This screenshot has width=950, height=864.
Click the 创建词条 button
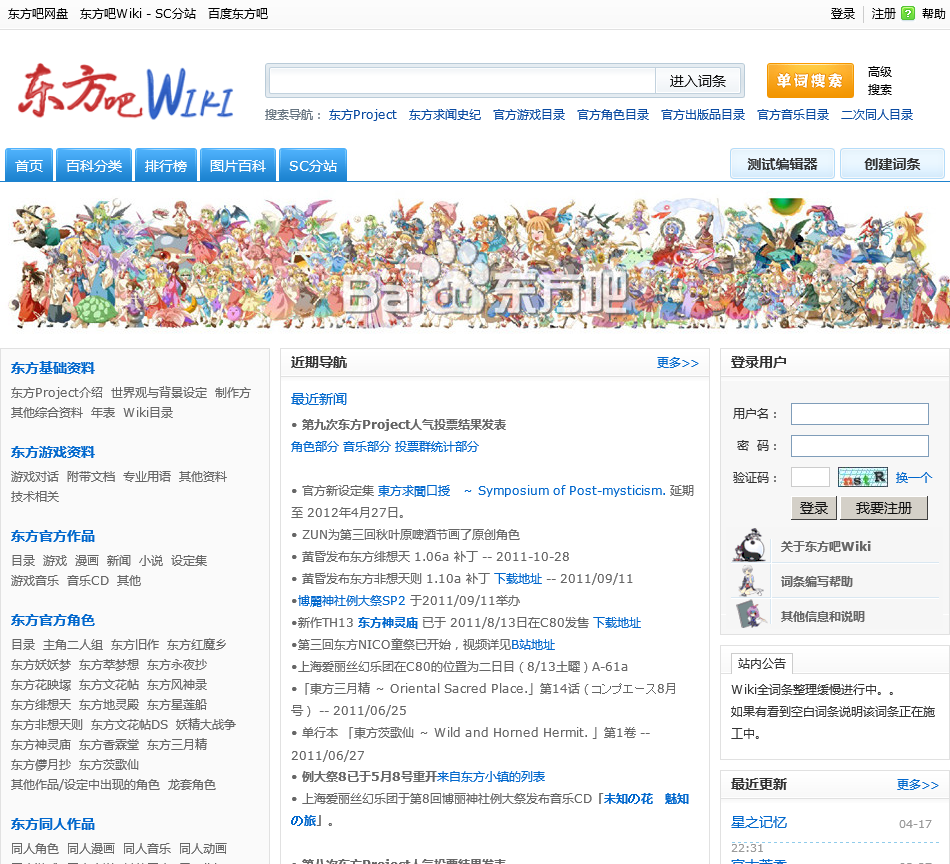click(892, 164)
